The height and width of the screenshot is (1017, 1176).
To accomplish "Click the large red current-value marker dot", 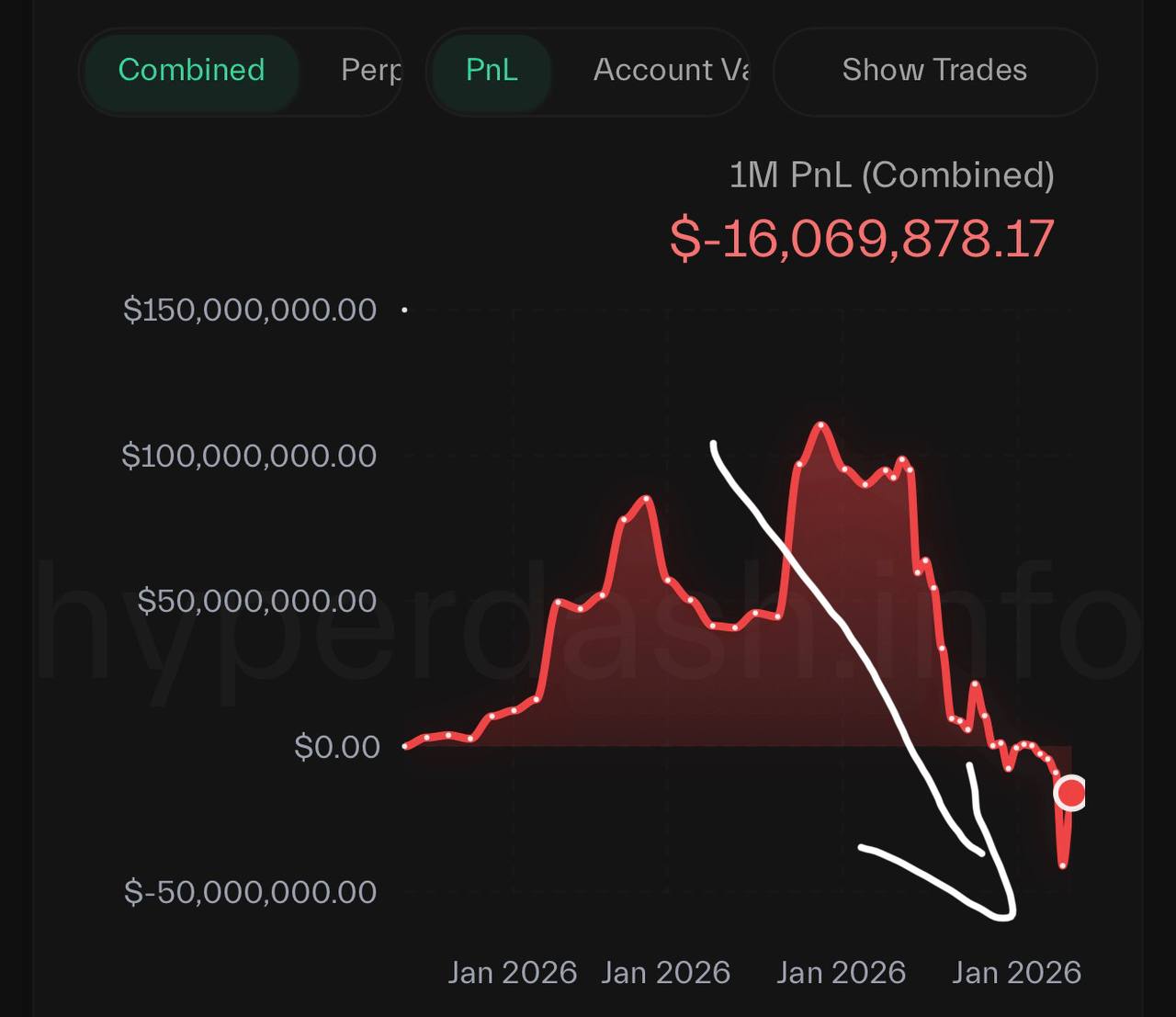I will point(1070,792).
